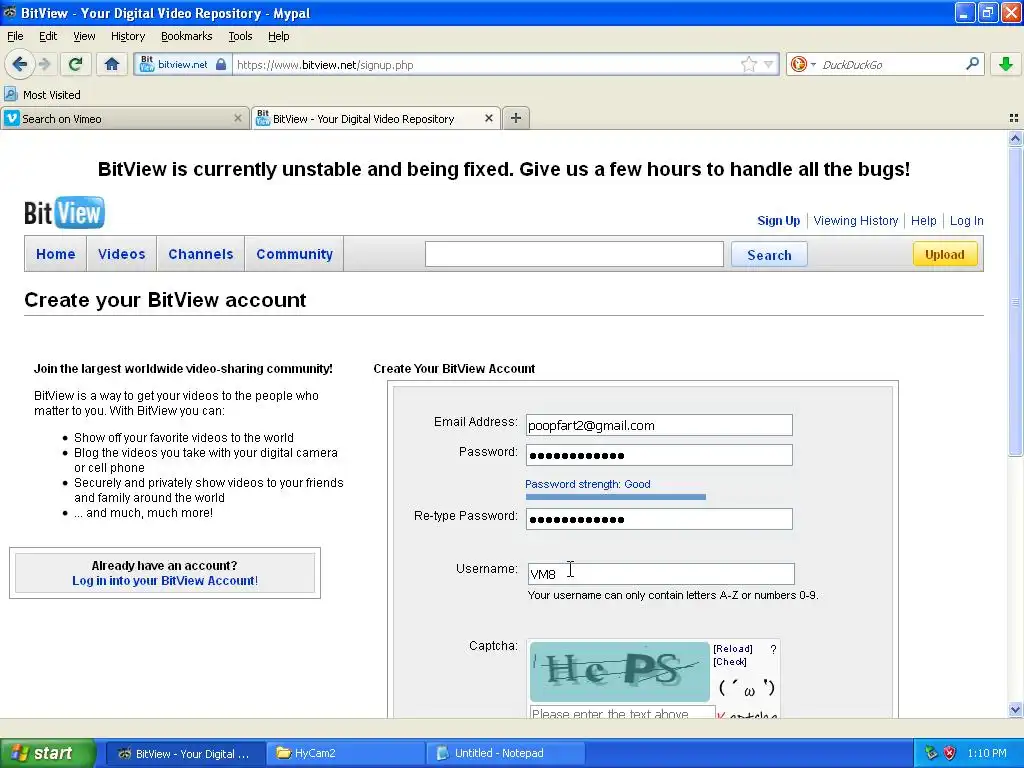Click the BitView video search field
Screen dimensions: 1024x768
(574, 254)
